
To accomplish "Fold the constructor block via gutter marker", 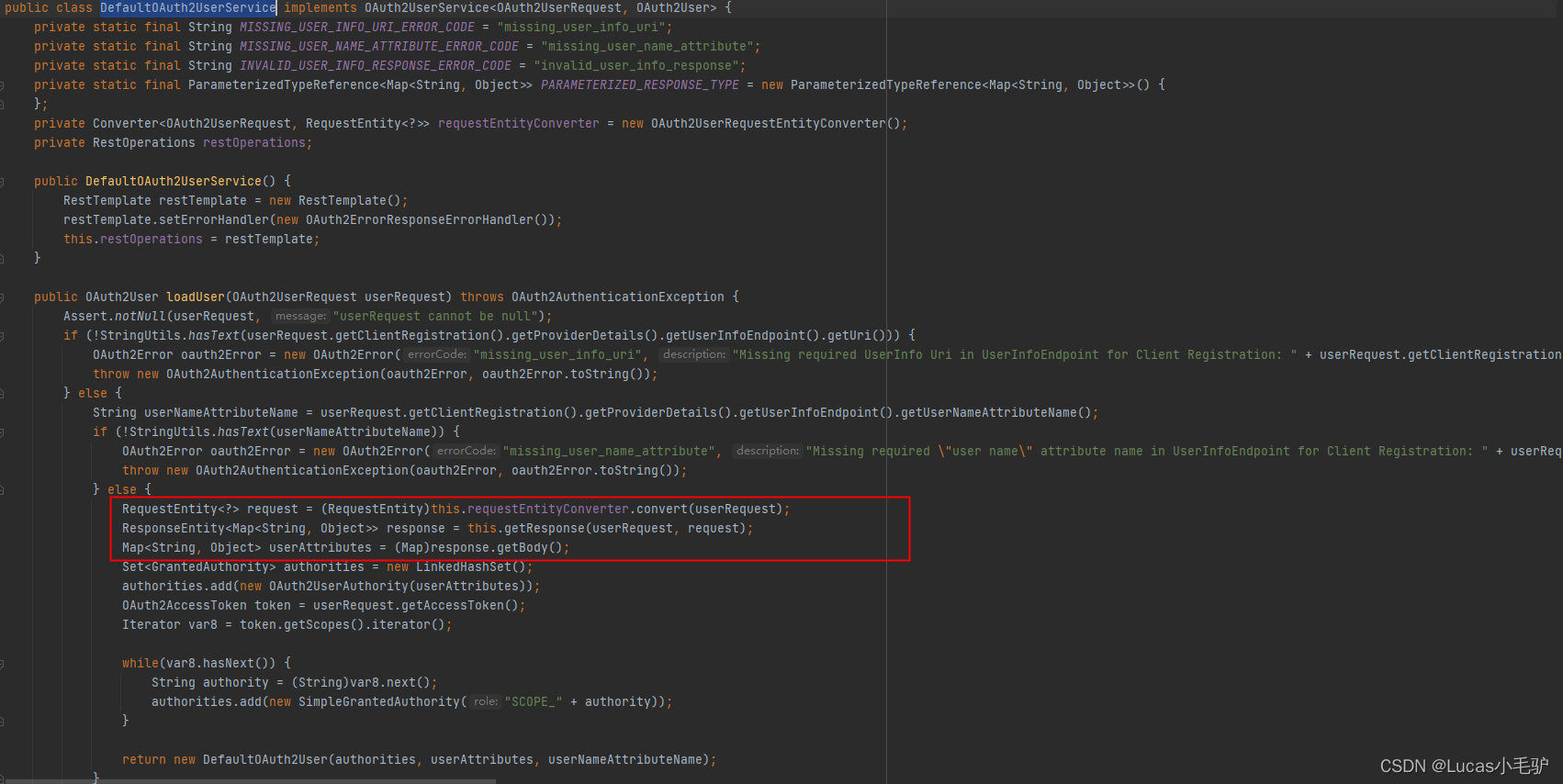I will (x=2, y=181).
